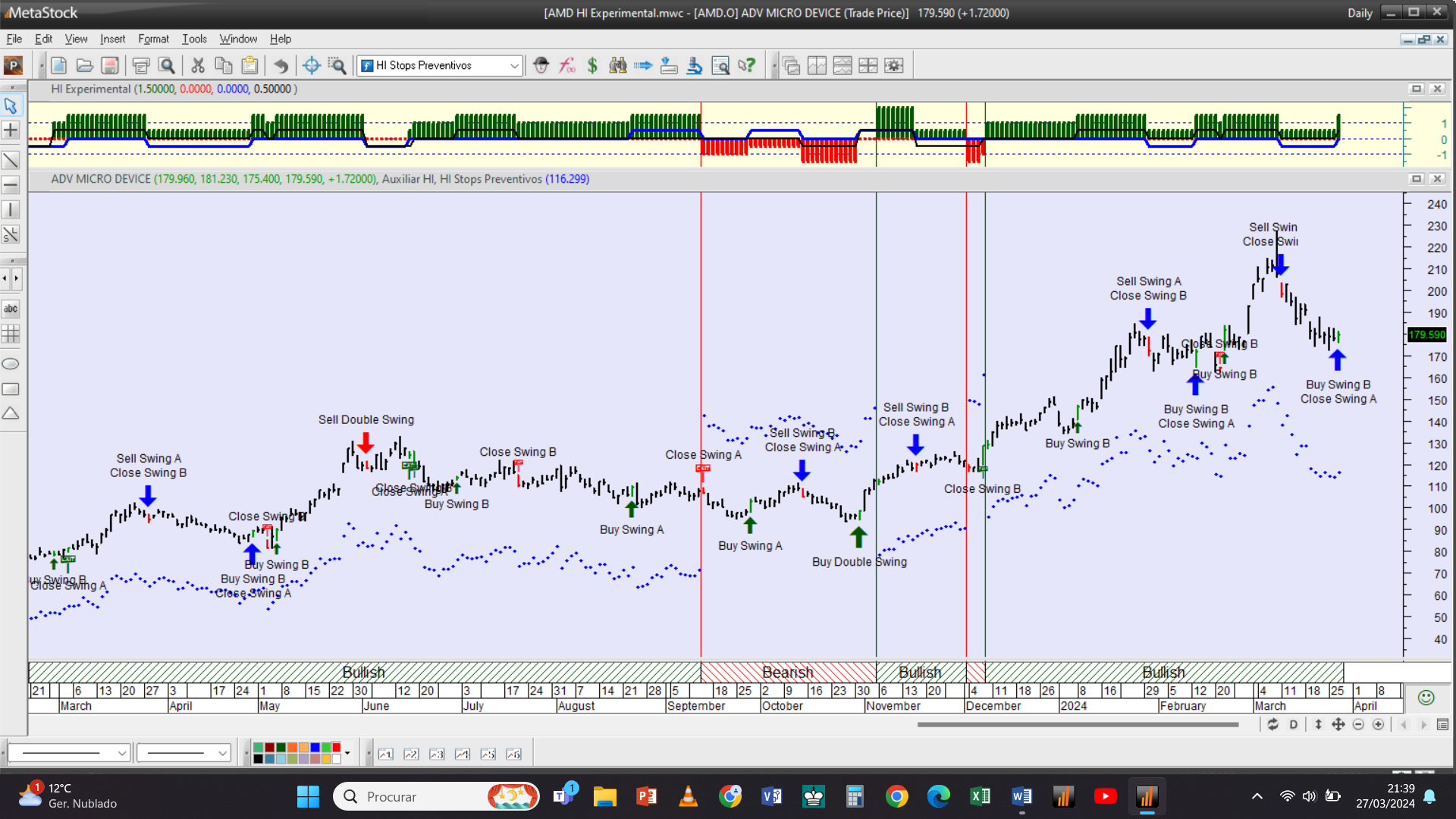The image size is (1456, 819).
Task: Click the zoom out minus button
Action: pyautogui.click(x=1358, y=725)
